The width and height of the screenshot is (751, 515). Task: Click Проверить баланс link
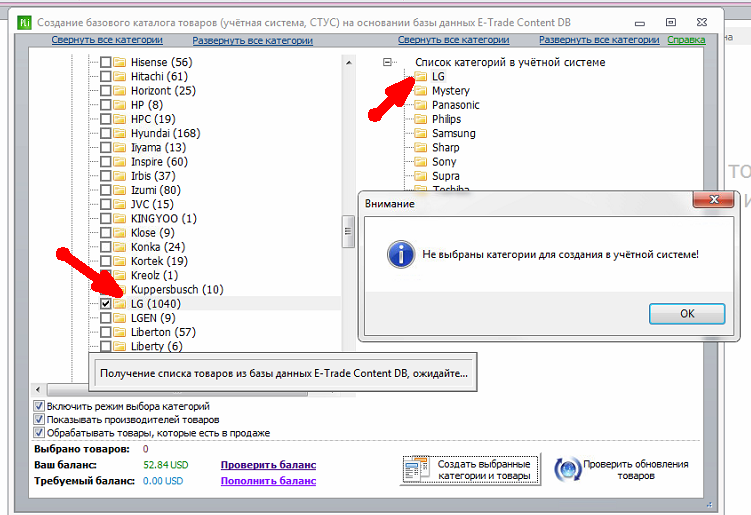268,465
